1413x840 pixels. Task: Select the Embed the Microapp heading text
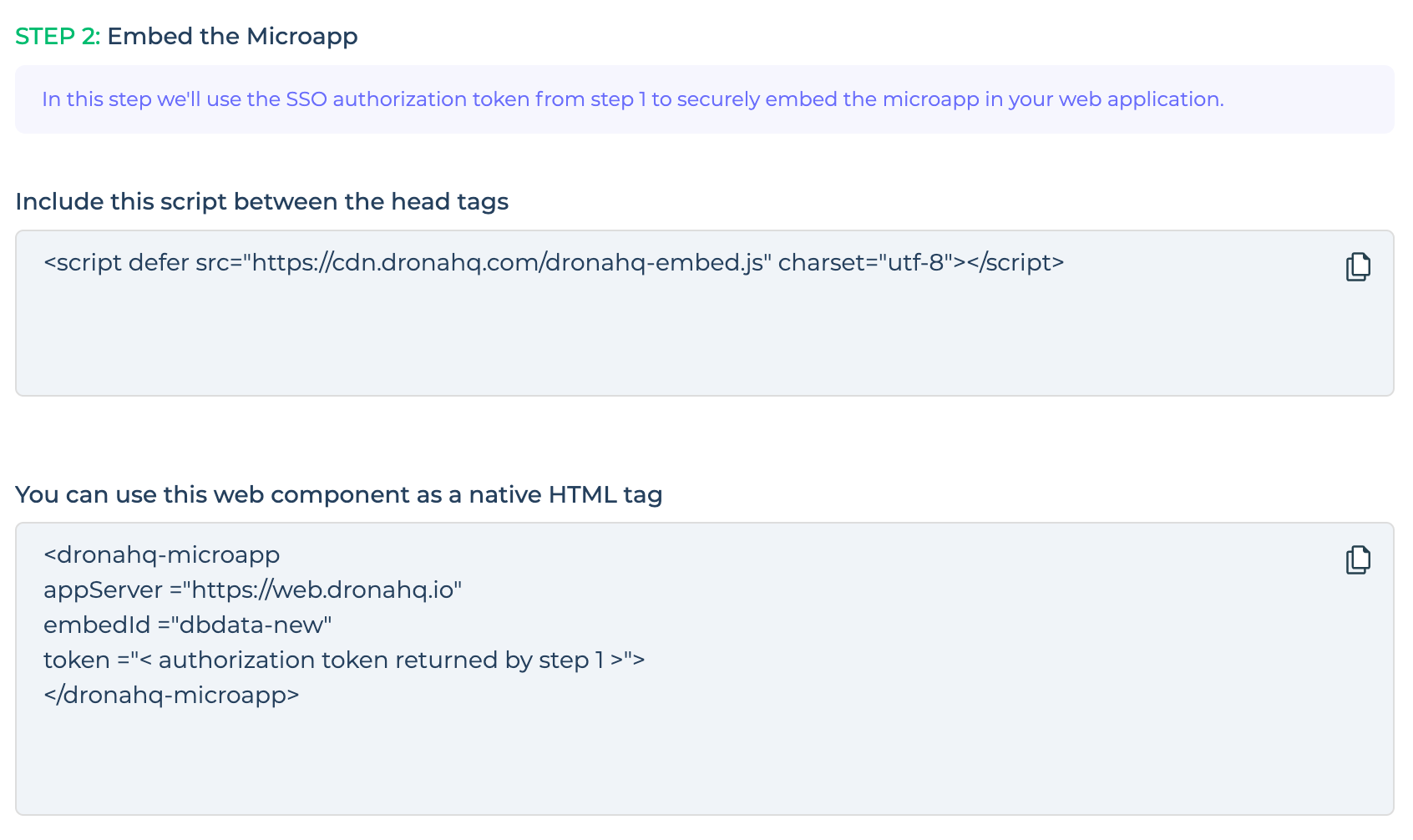(232, 36)
